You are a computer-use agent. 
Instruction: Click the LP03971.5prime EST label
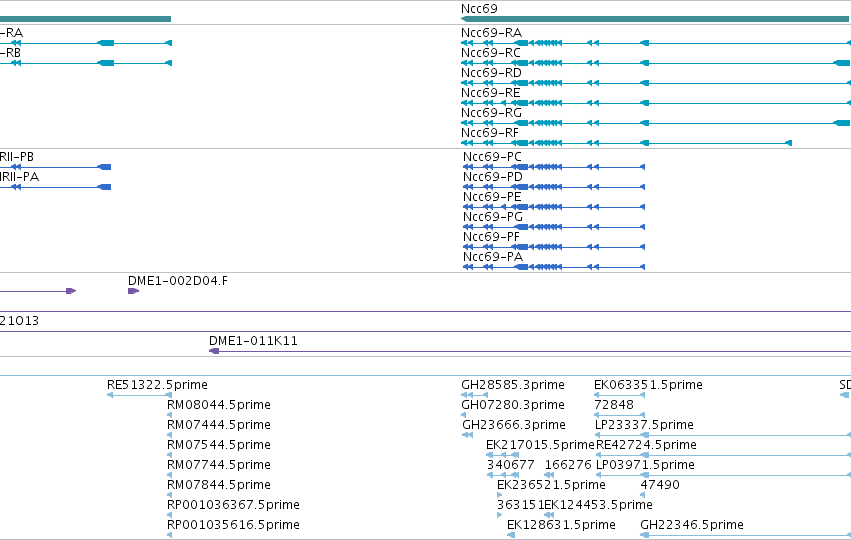645,466
